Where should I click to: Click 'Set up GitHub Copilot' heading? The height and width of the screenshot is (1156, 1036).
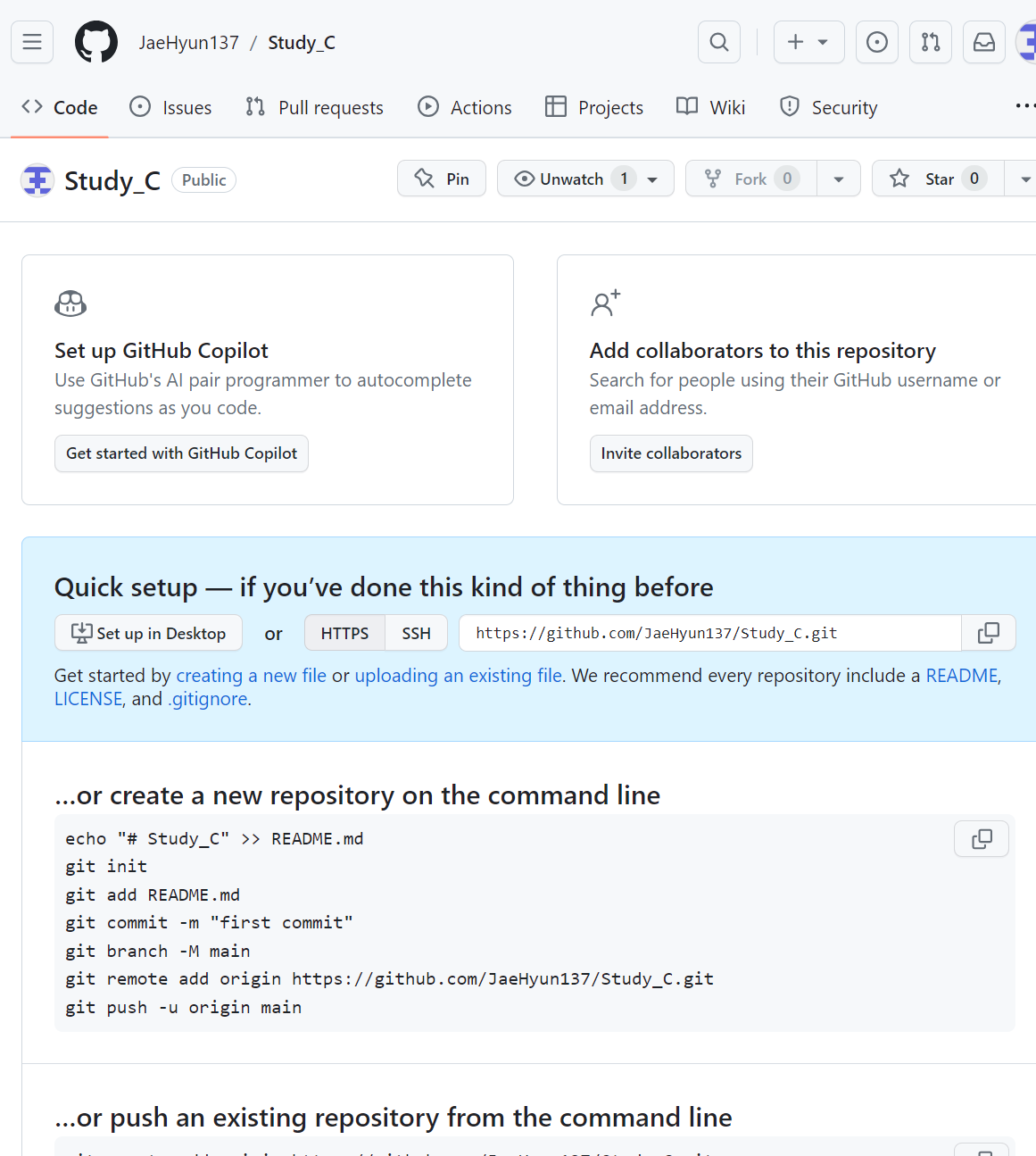click(x=162, y=351)
